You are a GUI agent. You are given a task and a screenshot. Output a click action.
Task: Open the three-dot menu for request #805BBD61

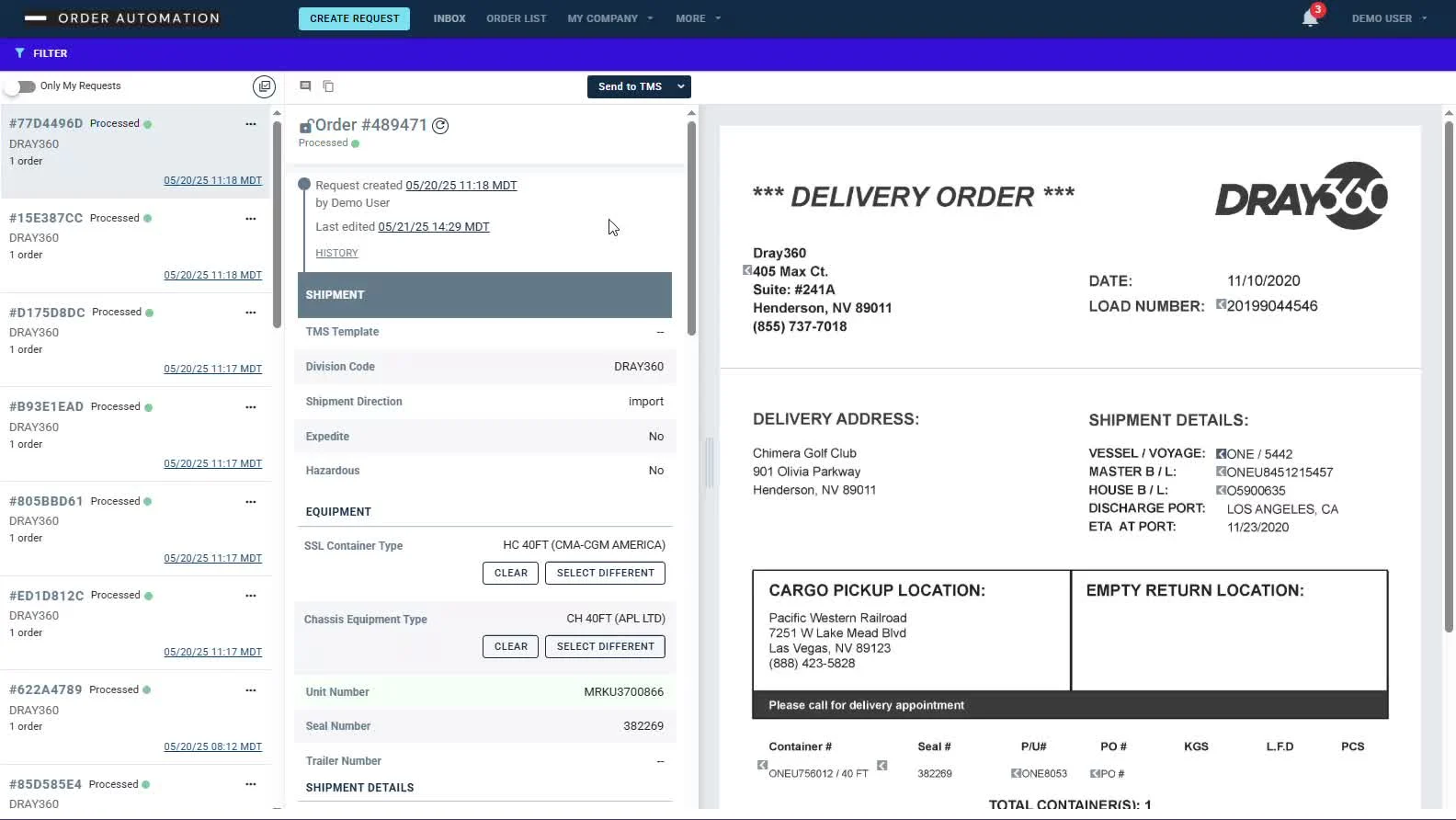250,502
